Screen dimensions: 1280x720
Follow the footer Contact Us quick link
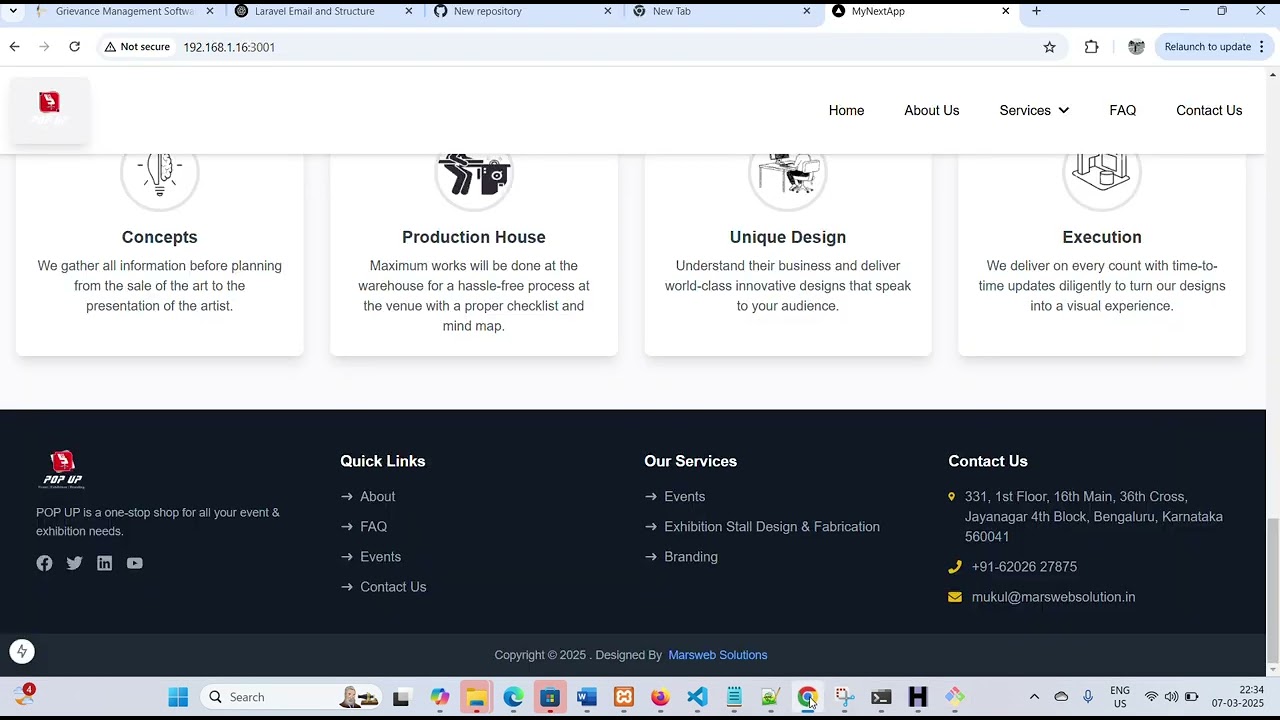pos(393,587)
